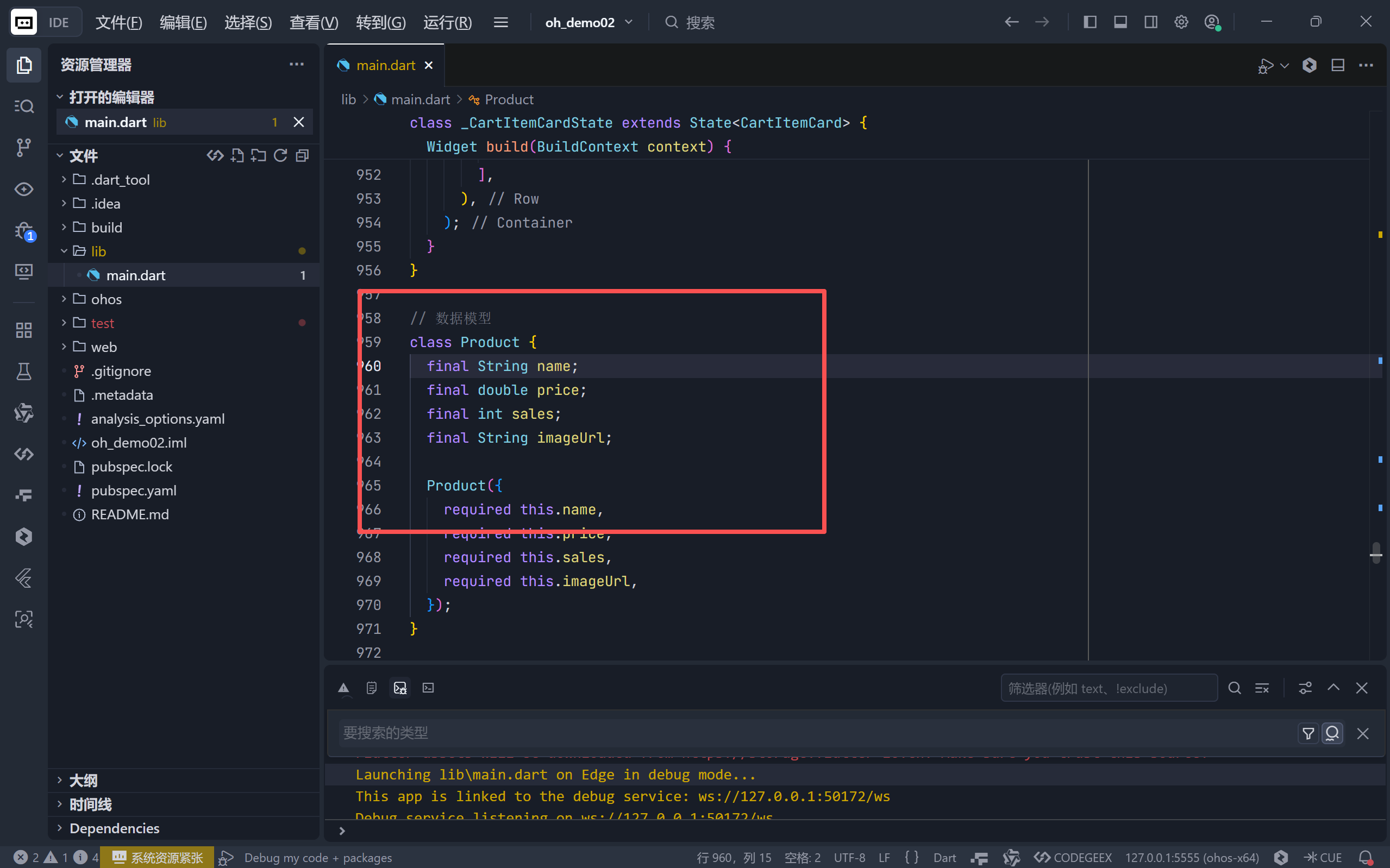The image size is (1390, 868).
Task: Collapse the lib folder
Action: (x=98, y=251)
